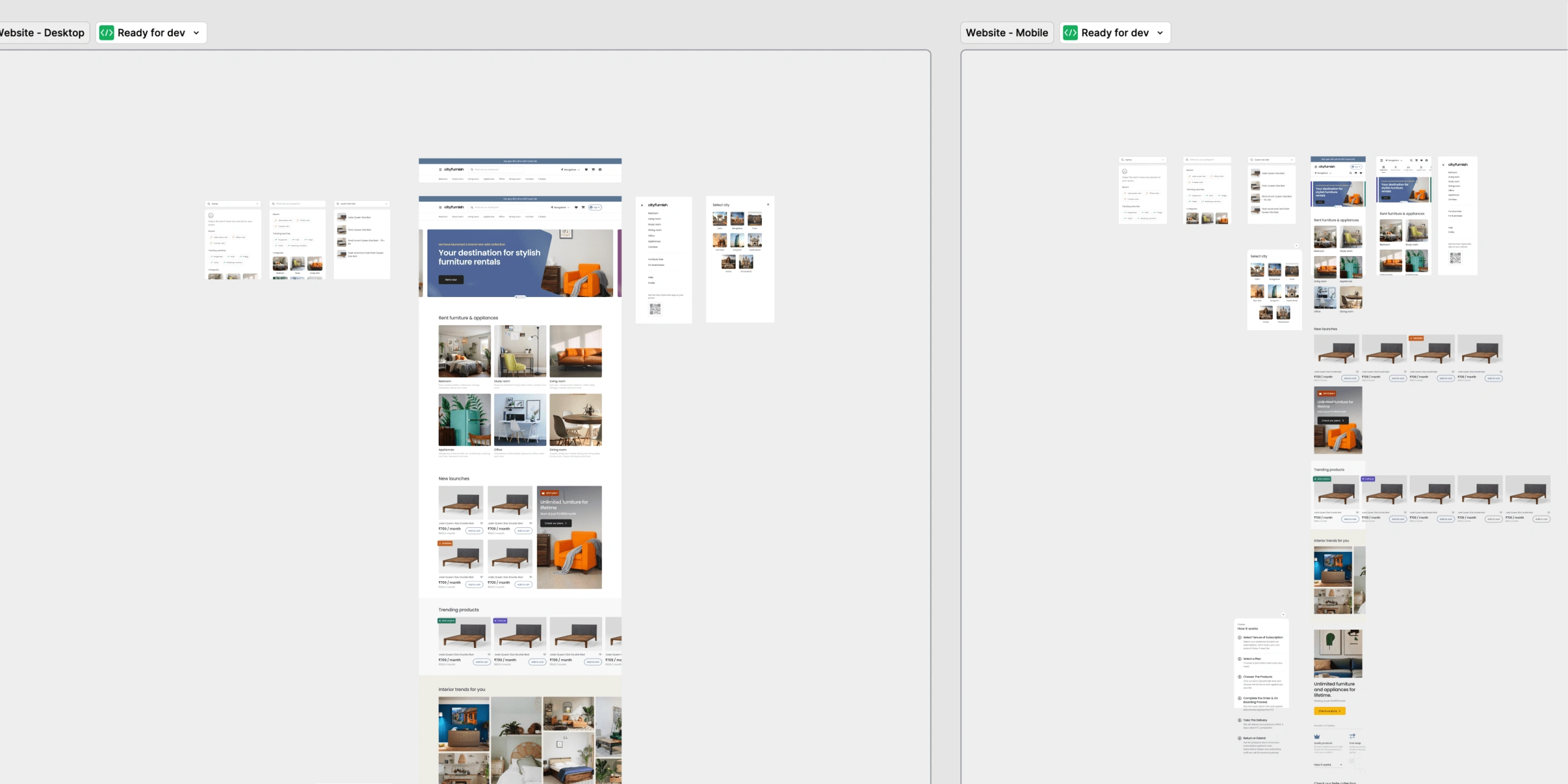Open Bangalore location dropdown in topmost desktop header
The image size is (1568, 784).
point(570,170)
